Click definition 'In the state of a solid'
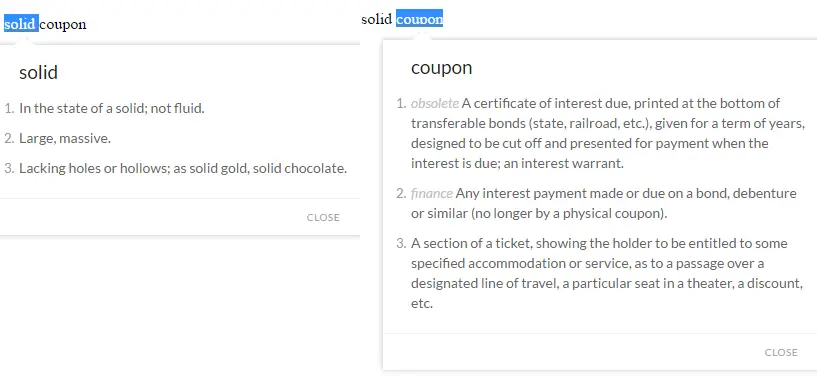817x376 pixels. (x=112, y=108)
